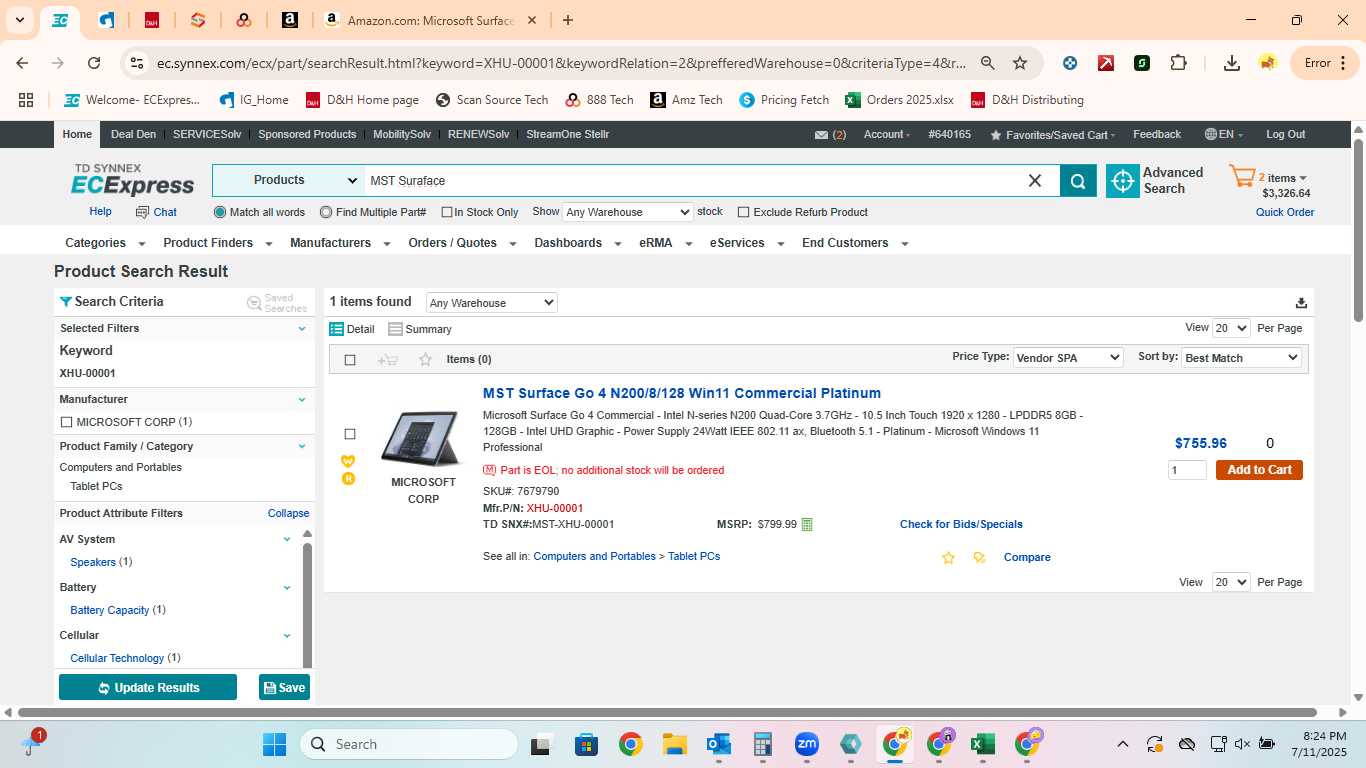Check the MICROSOFT CORP manufacturer filter

point(66,422)
